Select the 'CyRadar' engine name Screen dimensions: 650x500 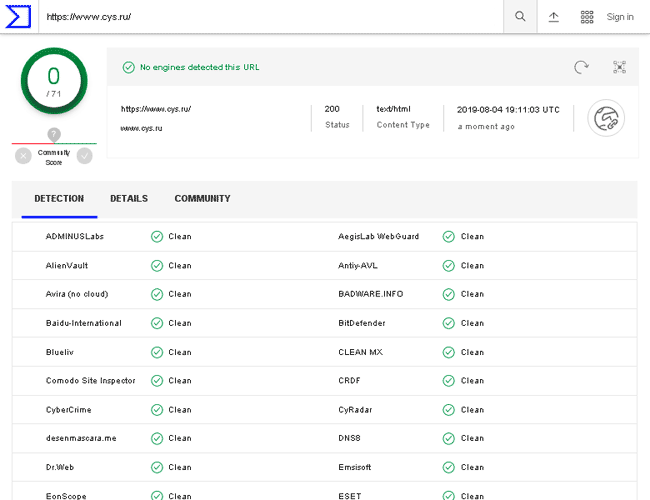355,410
